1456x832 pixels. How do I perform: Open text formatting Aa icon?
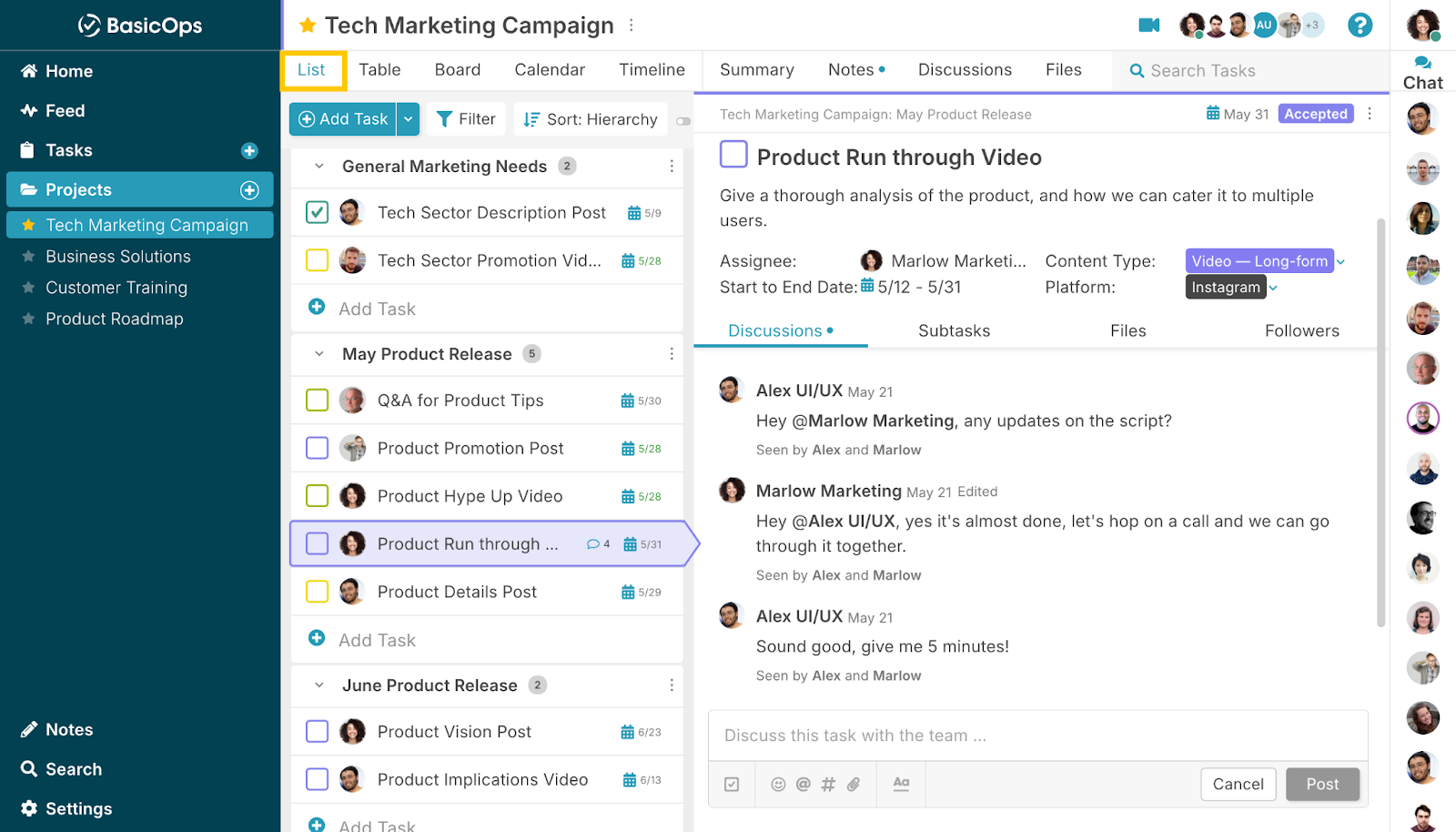coord(901,784)
